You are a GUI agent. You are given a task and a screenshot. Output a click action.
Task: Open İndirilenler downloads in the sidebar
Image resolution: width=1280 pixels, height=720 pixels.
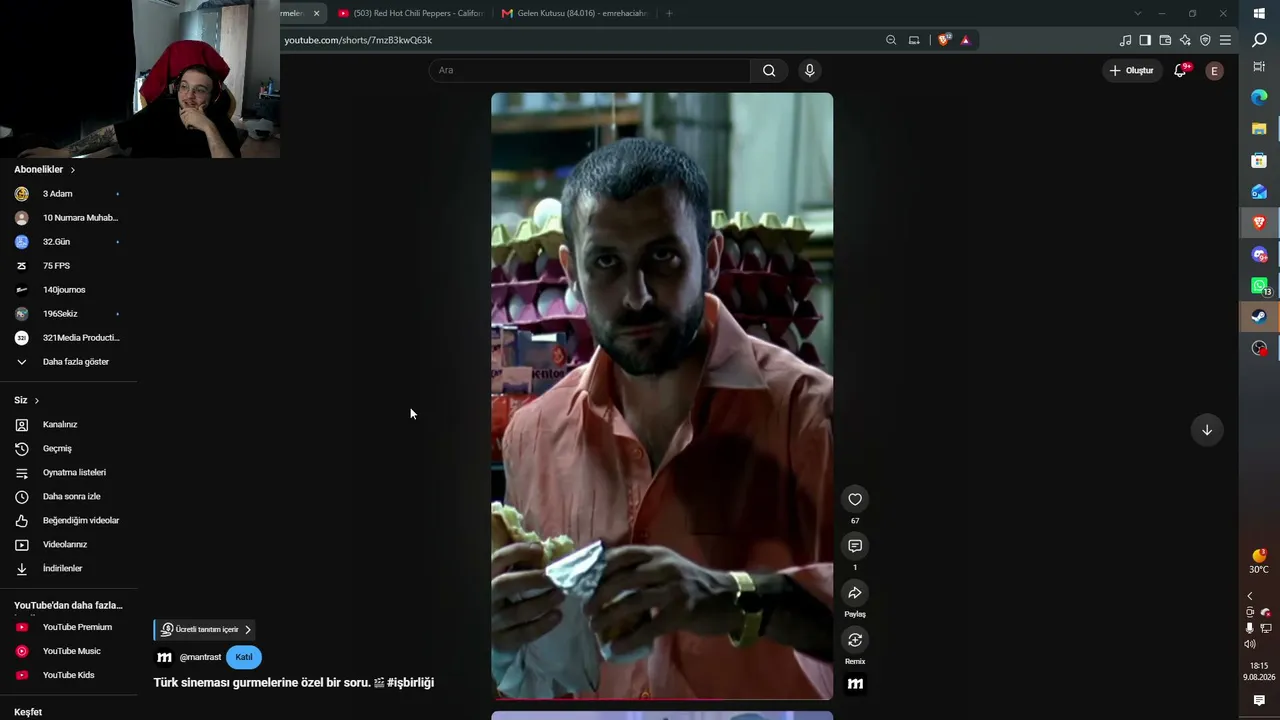[x=62, y=569]
